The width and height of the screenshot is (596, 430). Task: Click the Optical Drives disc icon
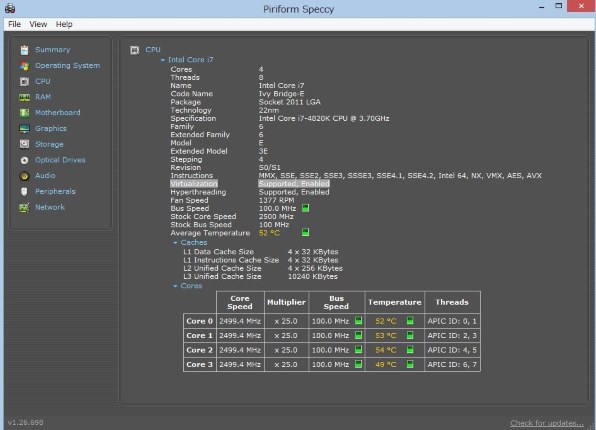tap(24, 160)
